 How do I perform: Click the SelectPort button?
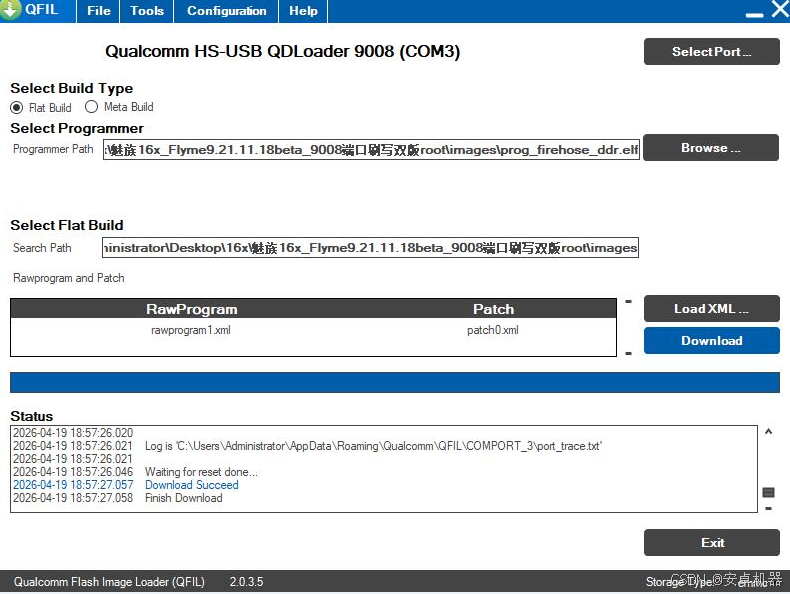coord(711,51)
